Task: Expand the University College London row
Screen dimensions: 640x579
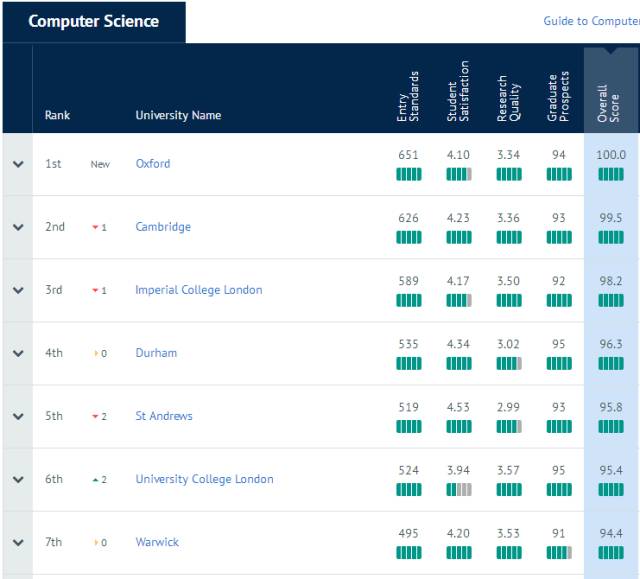Action: (x=18, y=479)
